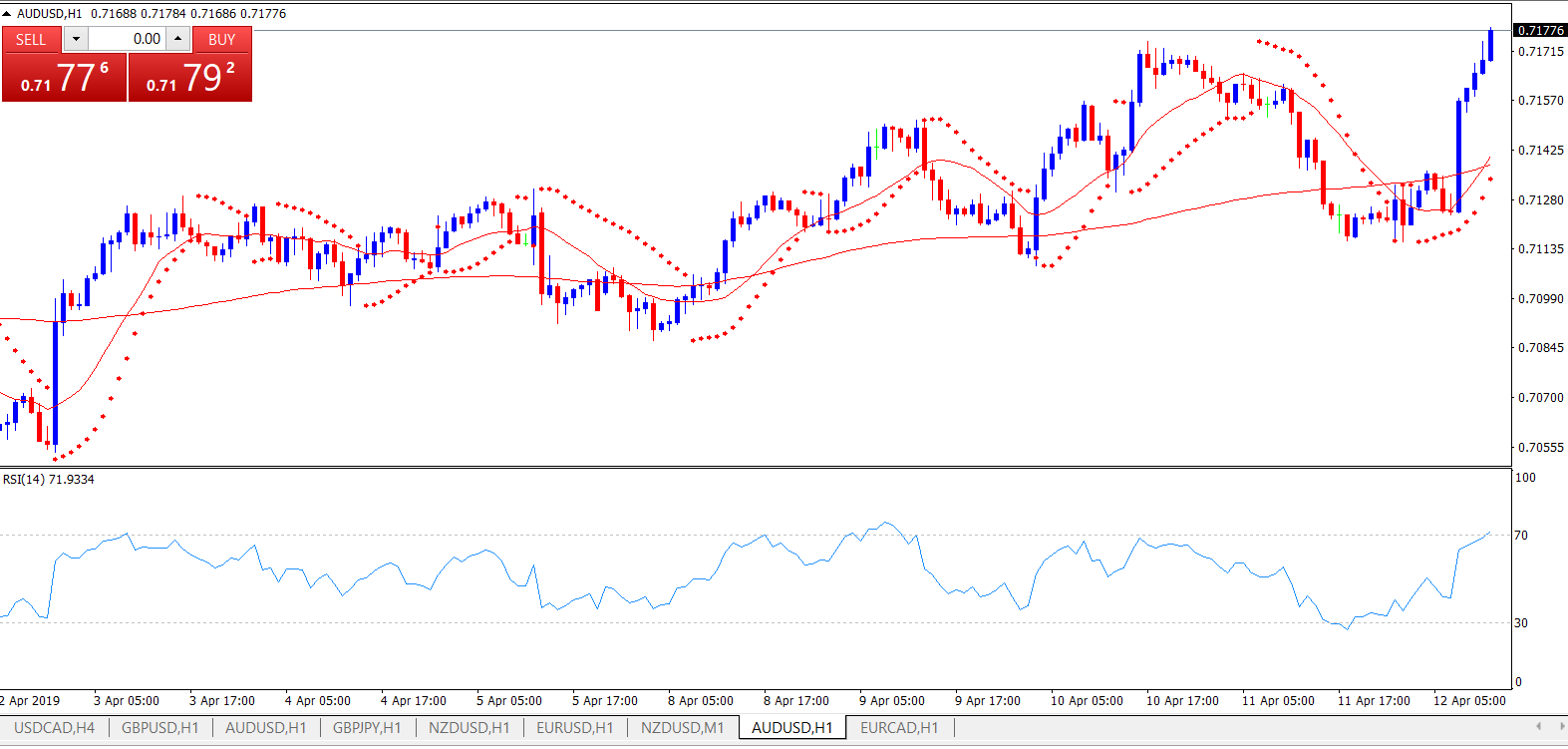Switch to the NZDUSD,M1 chart tab
Viewport: 1568px width, 749px height.
click(x=682, y=728)
